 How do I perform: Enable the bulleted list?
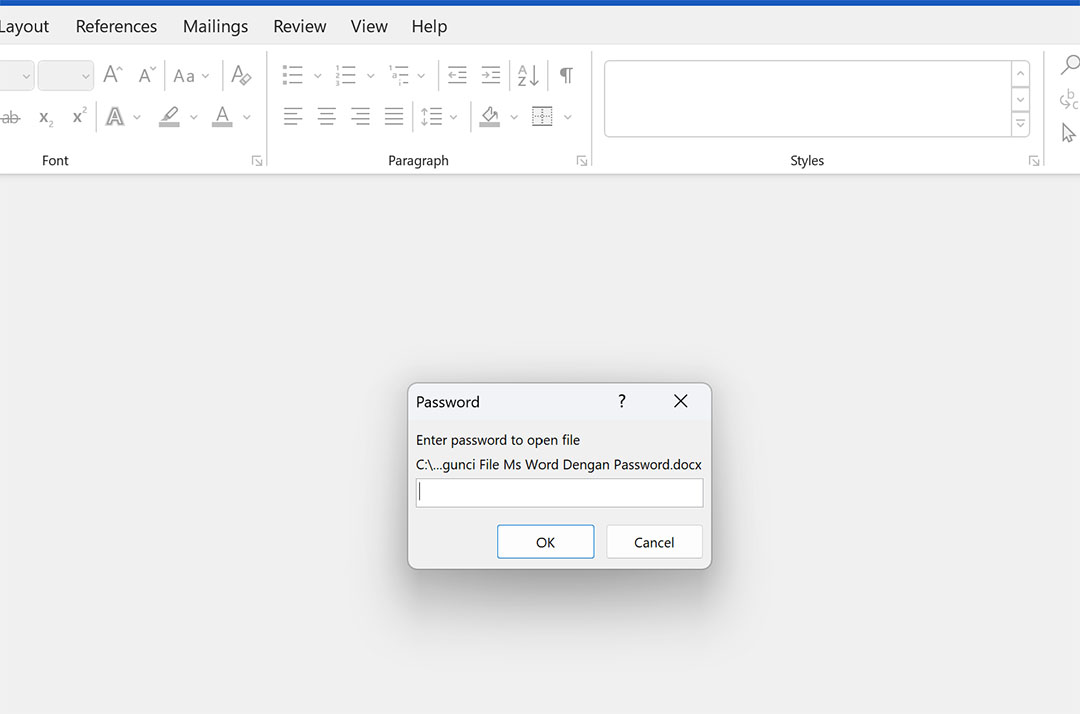click(291, 74)
